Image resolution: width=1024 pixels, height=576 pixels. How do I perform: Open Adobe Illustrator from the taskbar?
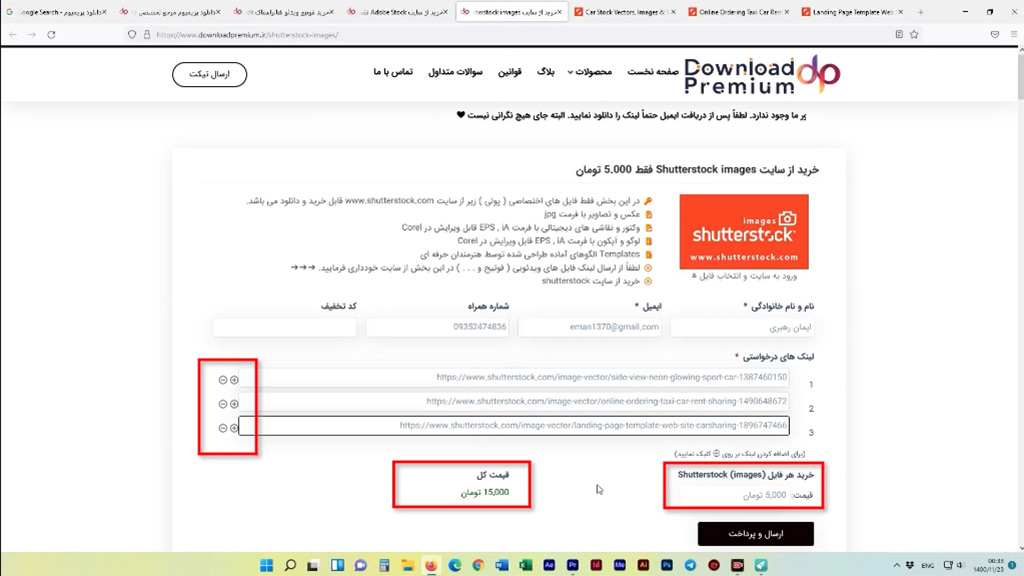pos(643,565)
